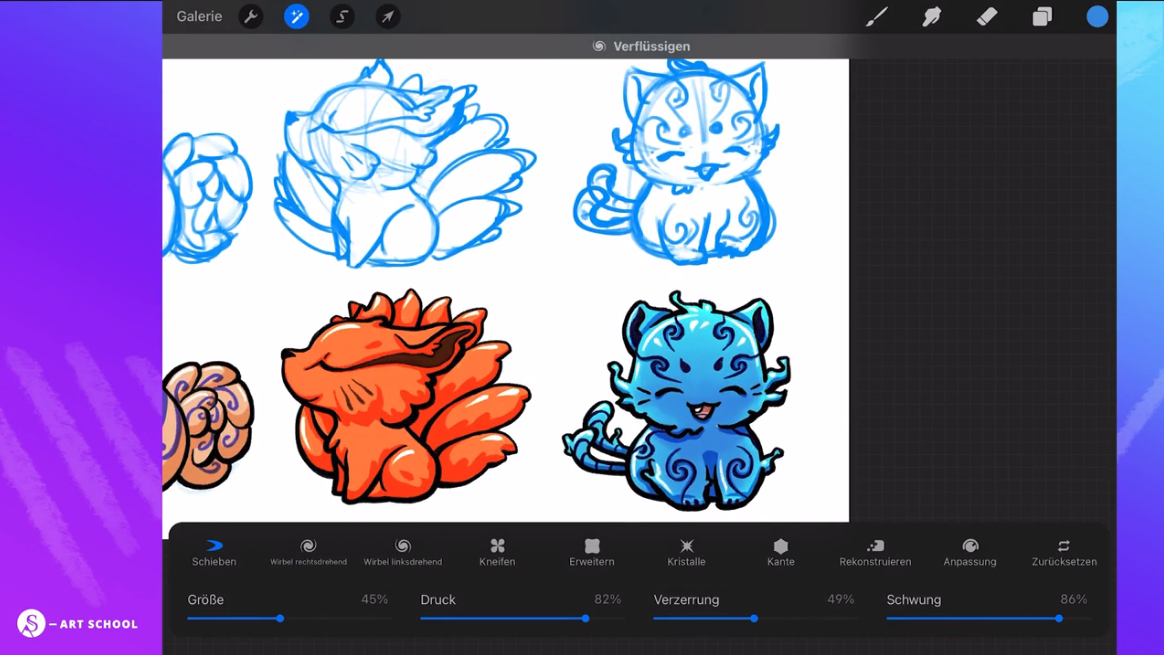Click the Zurücksetzen reset button
The width and height of the screenshot is (1164, 655).
click(1064, 553)
